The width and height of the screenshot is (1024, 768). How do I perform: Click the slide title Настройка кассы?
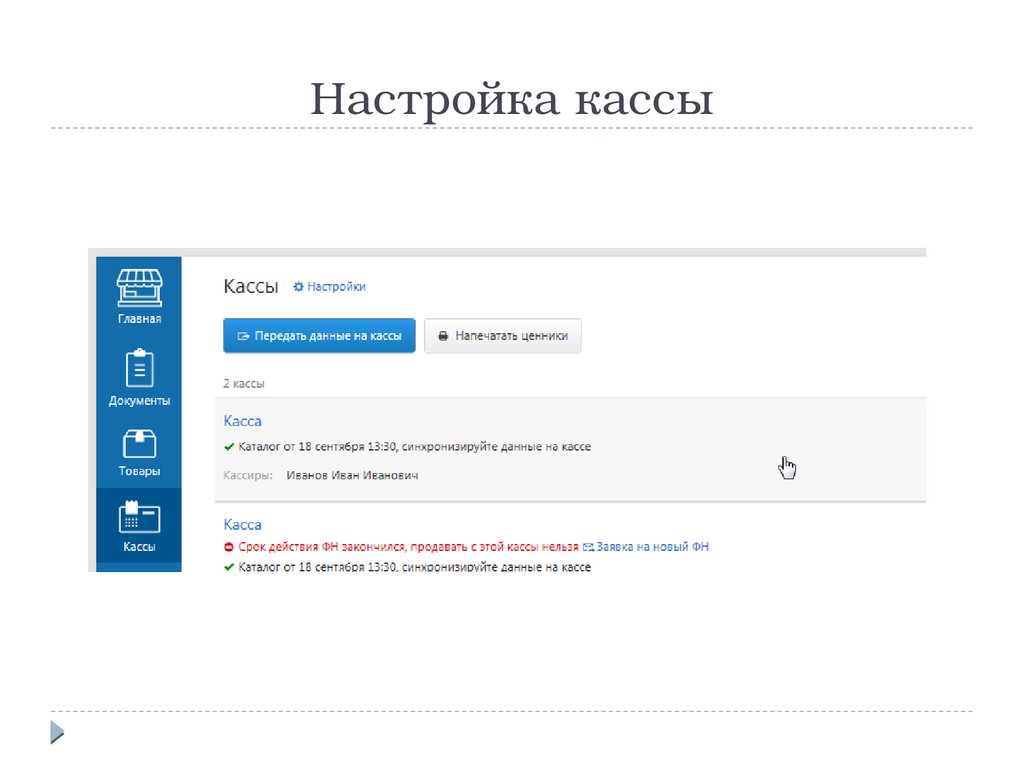(x=511, y=99)
